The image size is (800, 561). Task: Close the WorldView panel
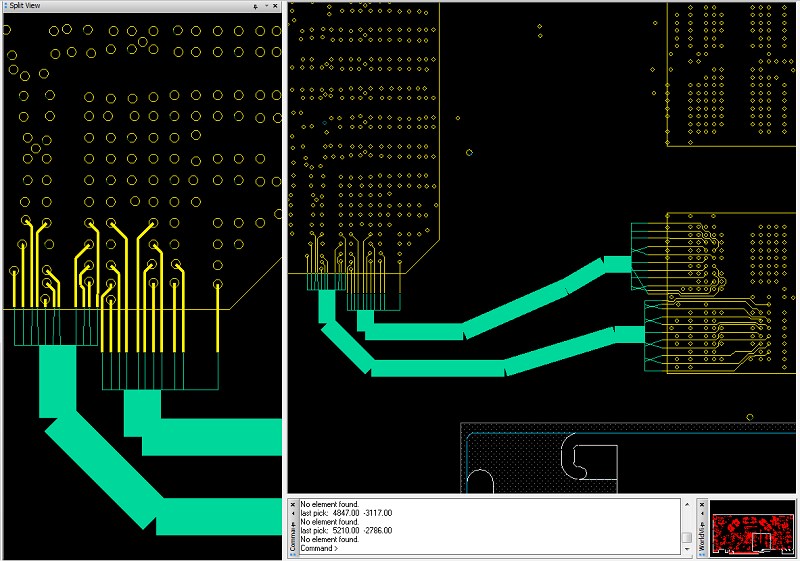(x=702, y=504)
